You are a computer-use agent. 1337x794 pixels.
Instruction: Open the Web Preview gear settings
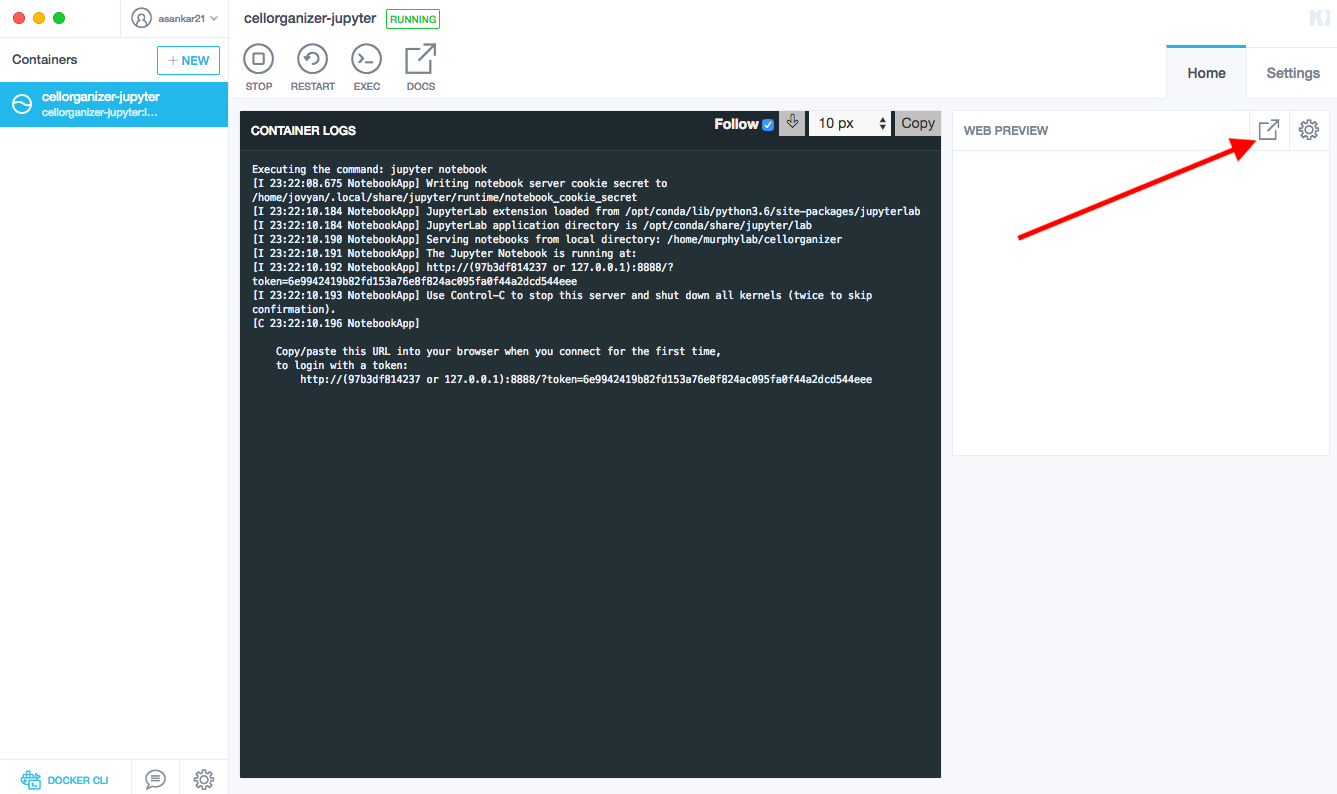tap(1308, 130)
